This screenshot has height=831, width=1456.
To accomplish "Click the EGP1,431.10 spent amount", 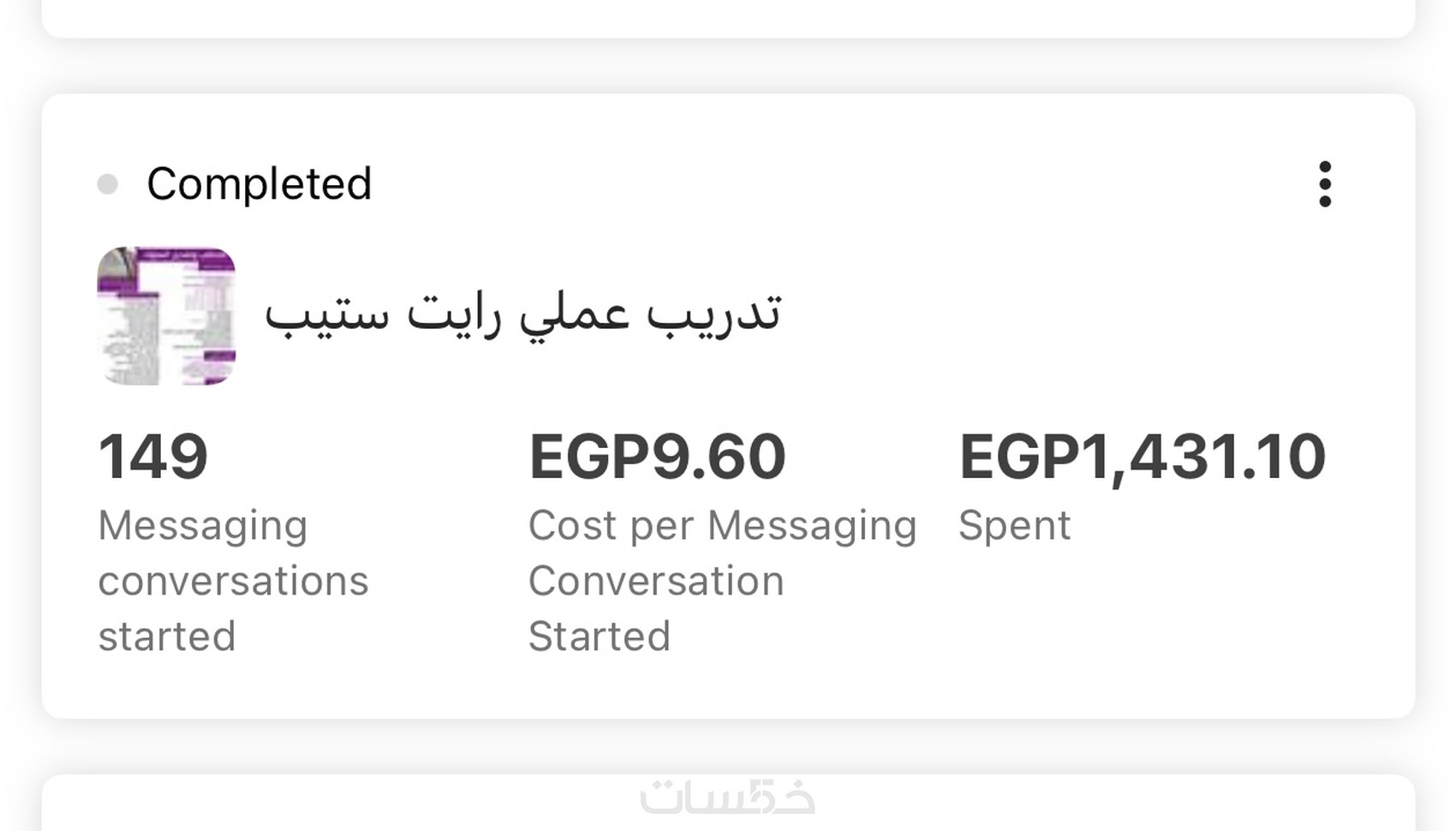I will [1142, 456].
